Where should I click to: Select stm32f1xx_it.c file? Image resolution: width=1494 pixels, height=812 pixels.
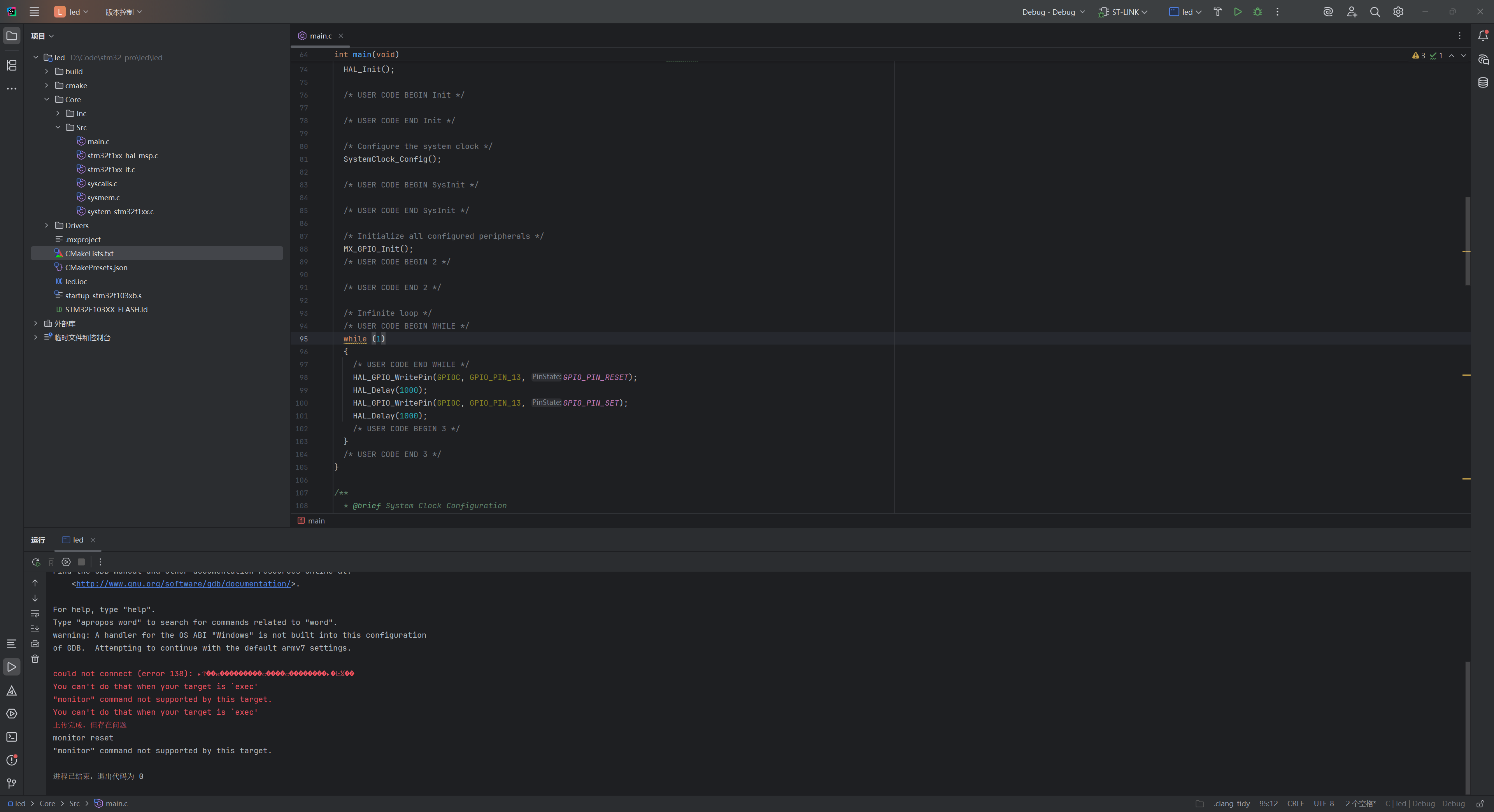pos(111,169)
